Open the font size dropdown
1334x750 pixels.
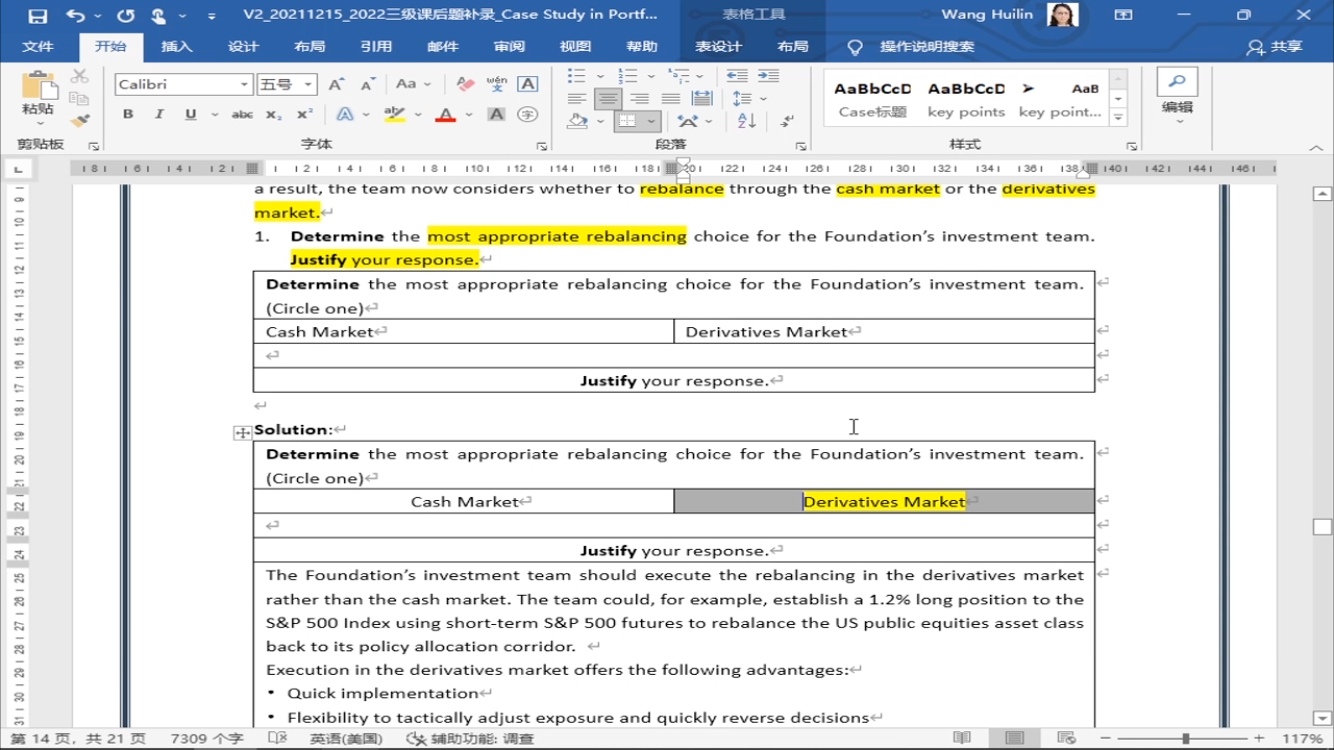click(309, 85)
